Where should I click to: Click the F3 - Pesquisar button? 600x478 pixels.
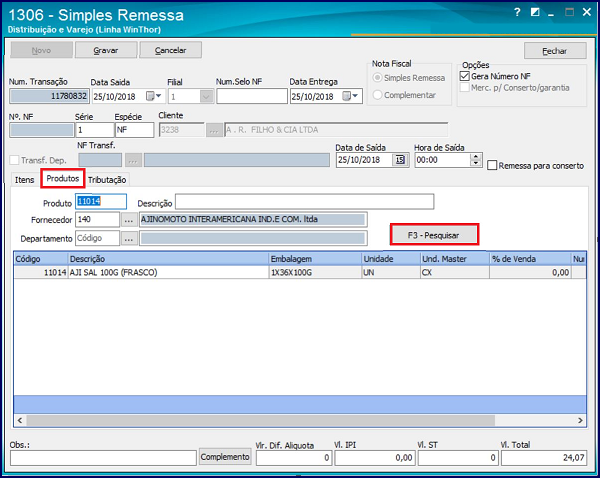point(434,235)
